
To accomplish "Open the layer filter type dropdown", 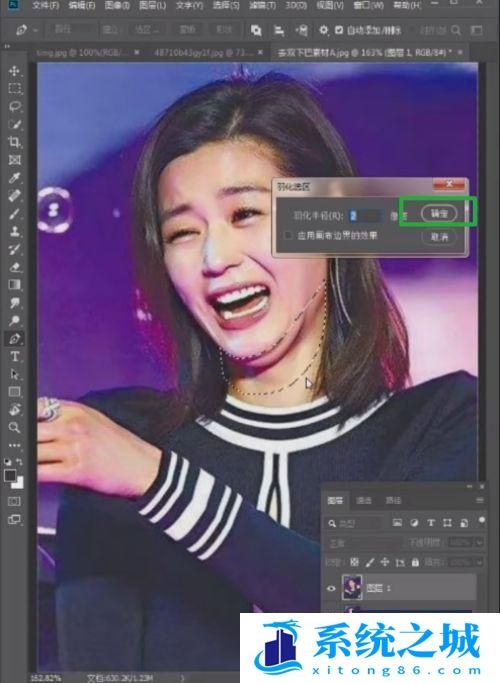I will [354, 523].
